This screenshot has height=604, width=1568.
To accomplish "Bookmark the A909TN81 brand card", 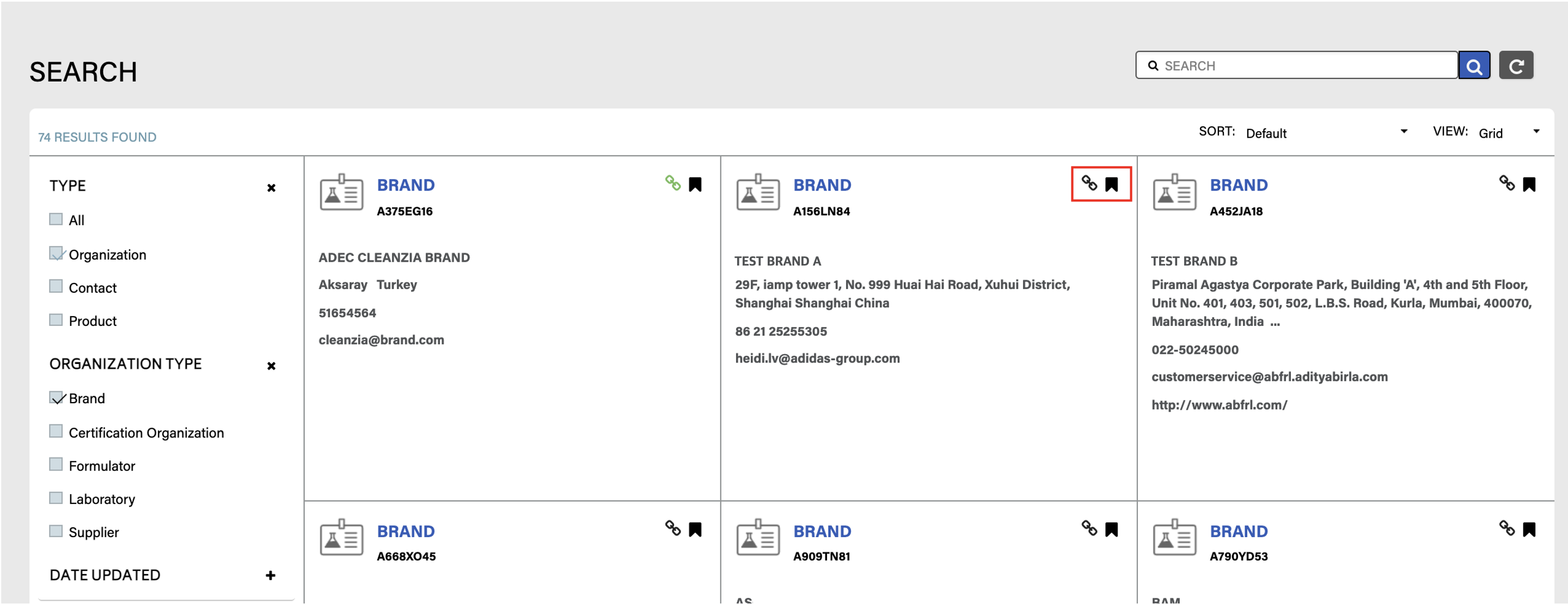I will point(1111,529).
